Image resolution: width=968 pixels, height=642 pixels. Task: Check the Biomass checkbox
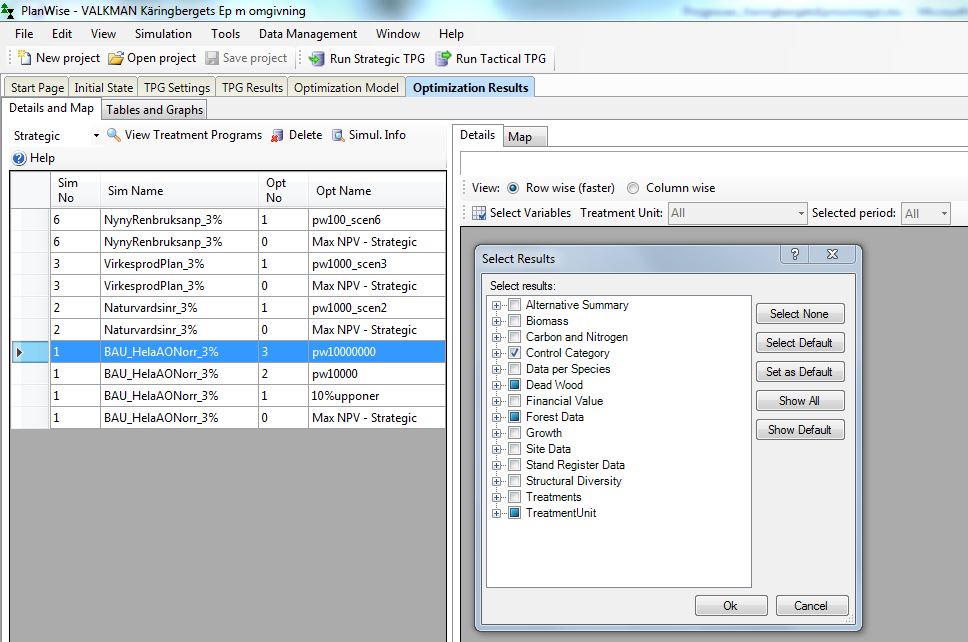click(514, 321)
